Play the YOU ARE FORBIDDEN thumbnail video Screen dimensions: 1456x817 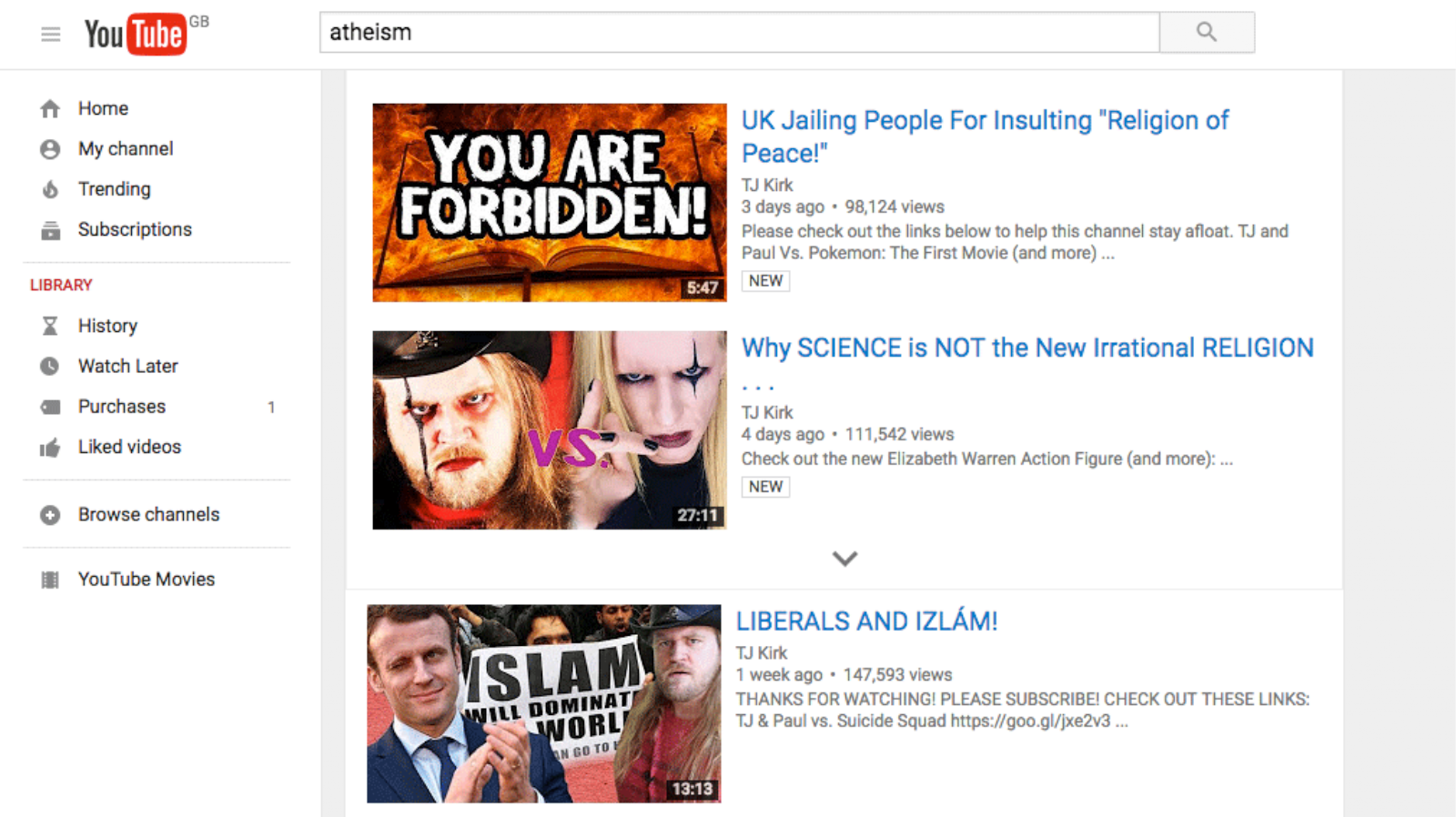(550, 202)
